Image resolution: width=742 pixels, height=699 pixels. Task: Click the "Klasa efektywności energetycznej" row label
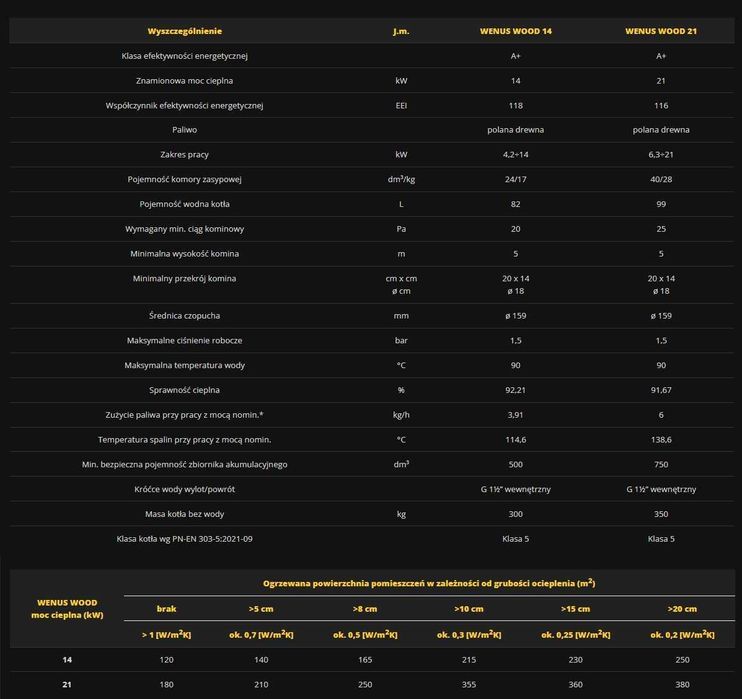click(x=185, y=56)
